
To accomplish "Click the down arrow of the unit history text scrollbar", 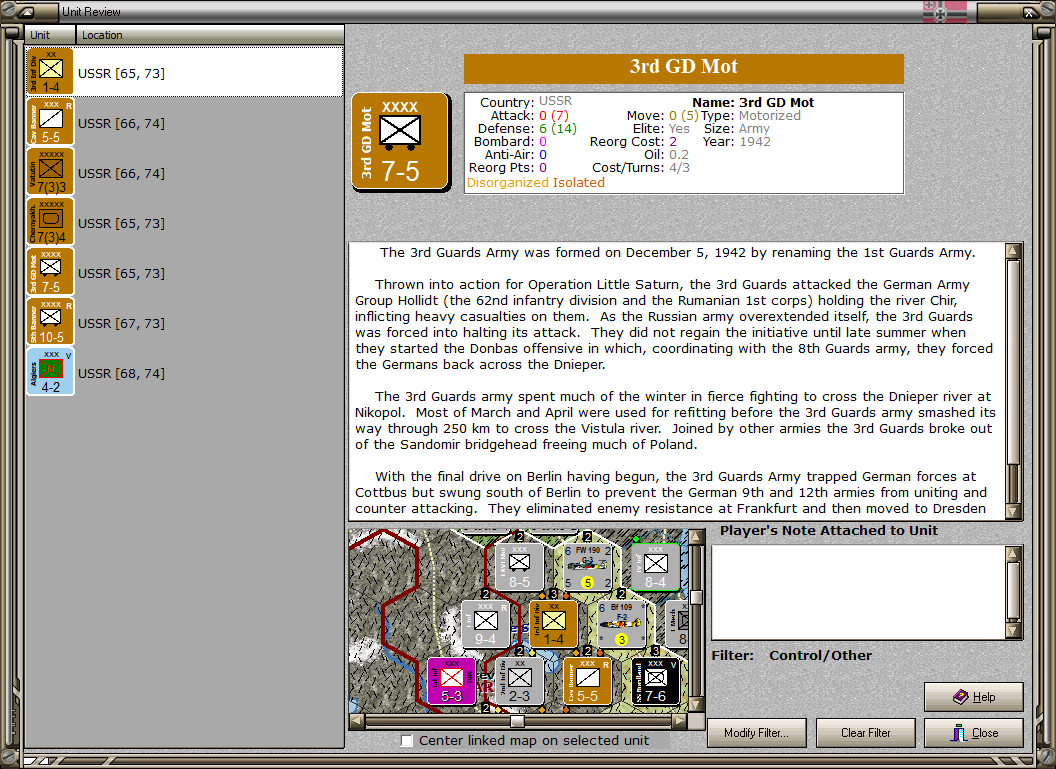I will (x=1013, y=511).
